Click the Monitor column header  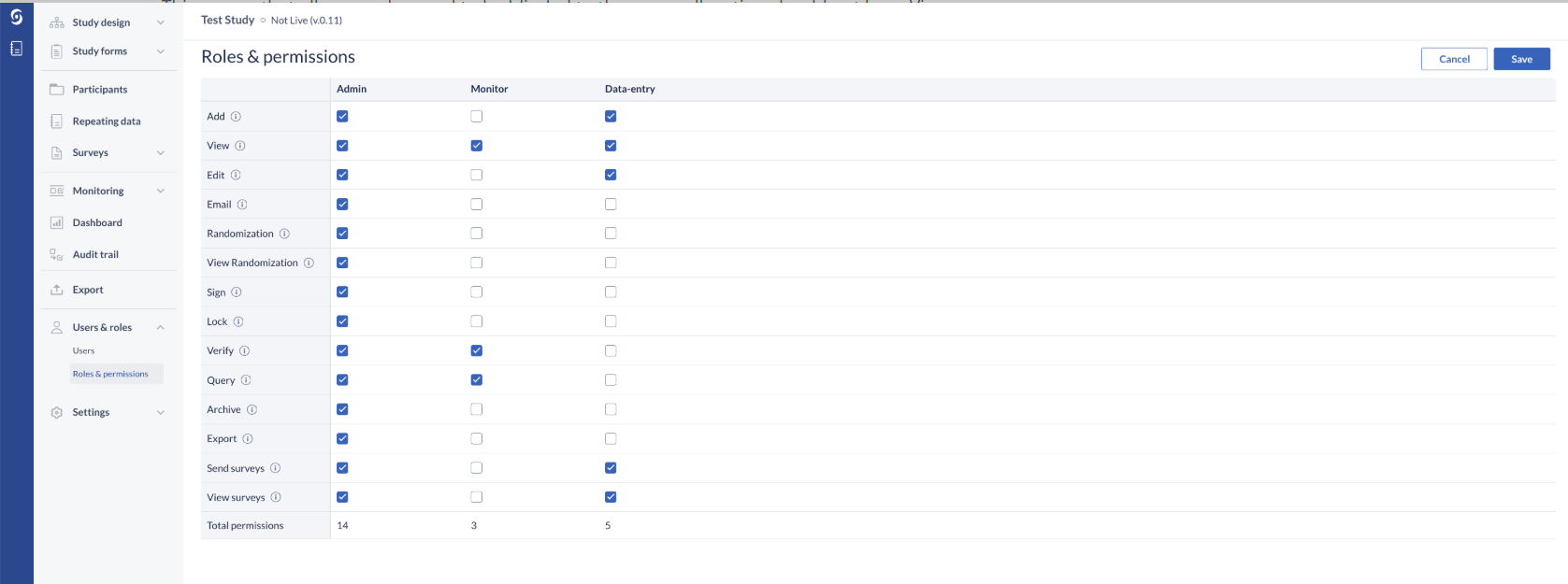pos(489,89)
